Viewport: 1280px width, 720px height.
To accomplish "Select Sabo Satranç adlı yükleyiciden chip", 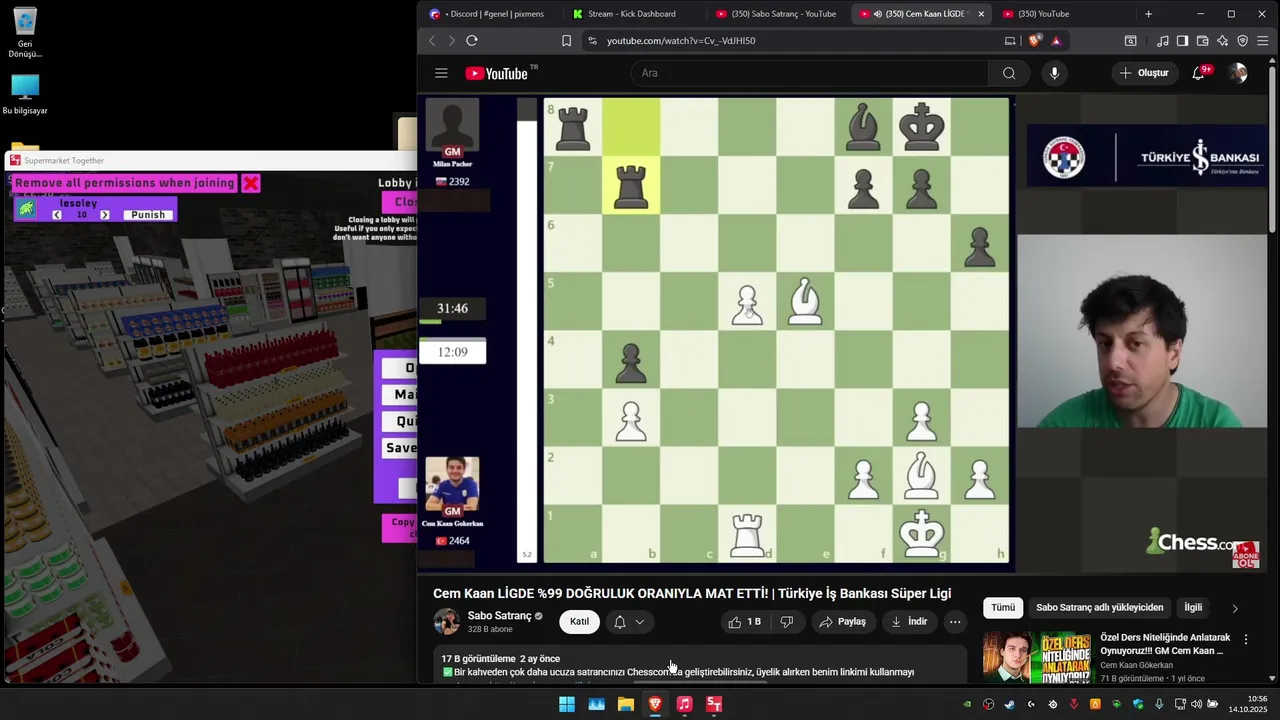I will point(1100,608).
